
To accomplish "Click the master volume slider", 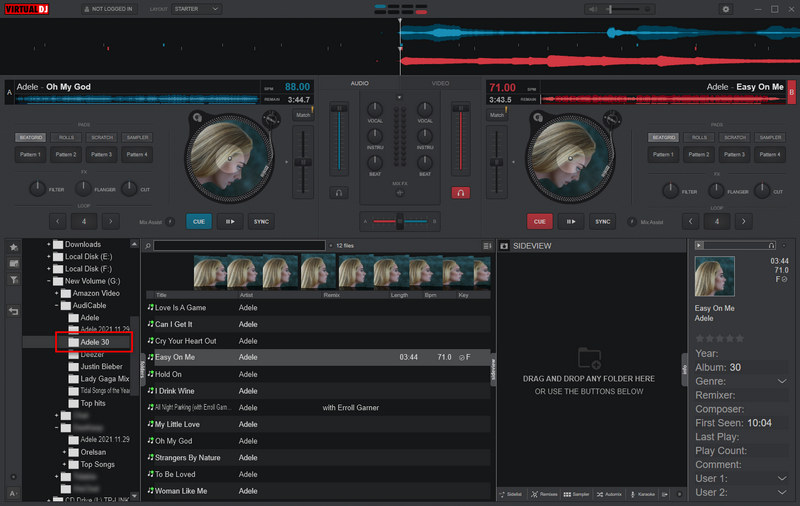I will point(628,9).
